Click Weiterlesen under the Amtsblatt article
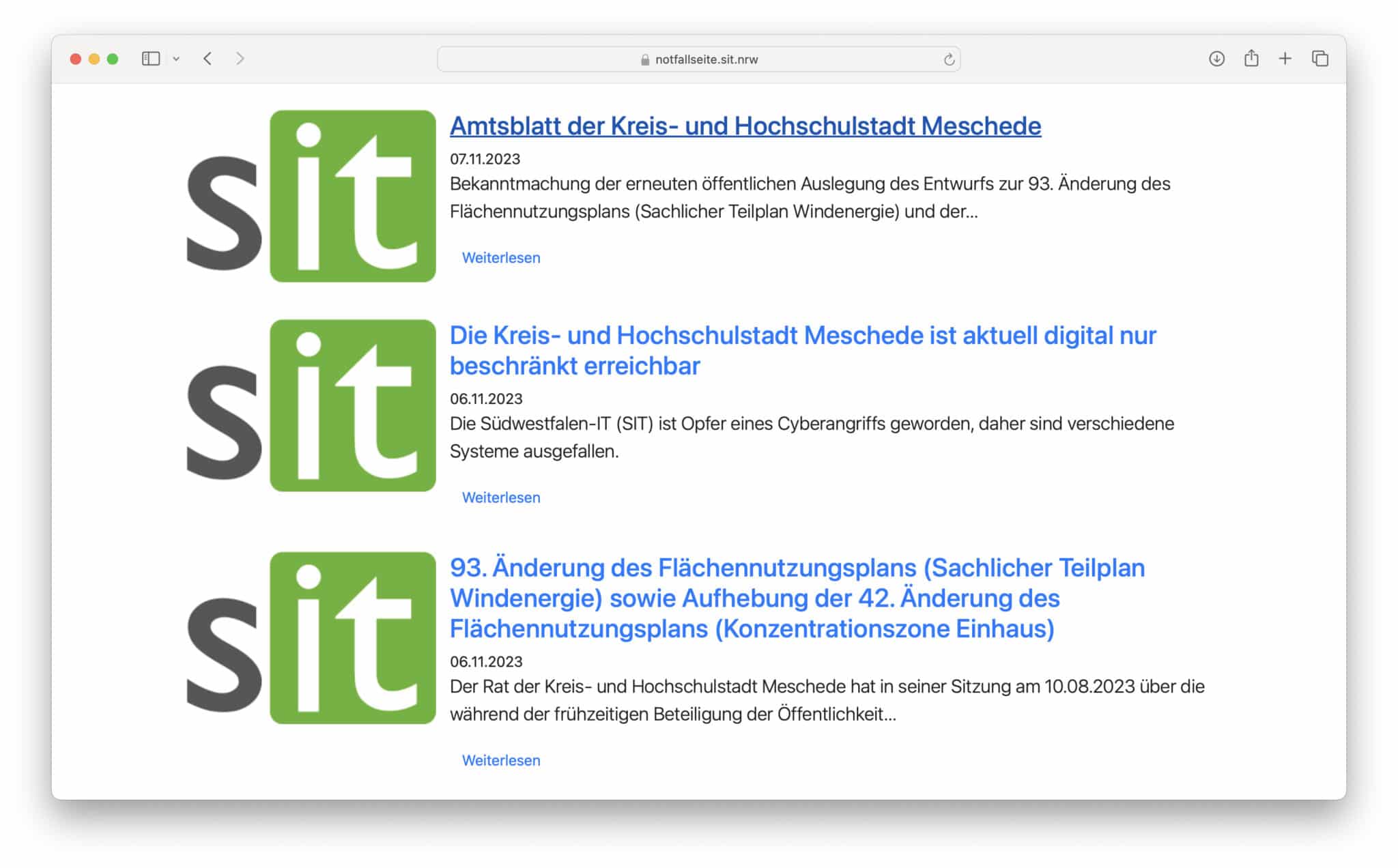Image resolution: width=1398 pixels, height=868 pixels. pyautogui.click(x=500, y=258)
